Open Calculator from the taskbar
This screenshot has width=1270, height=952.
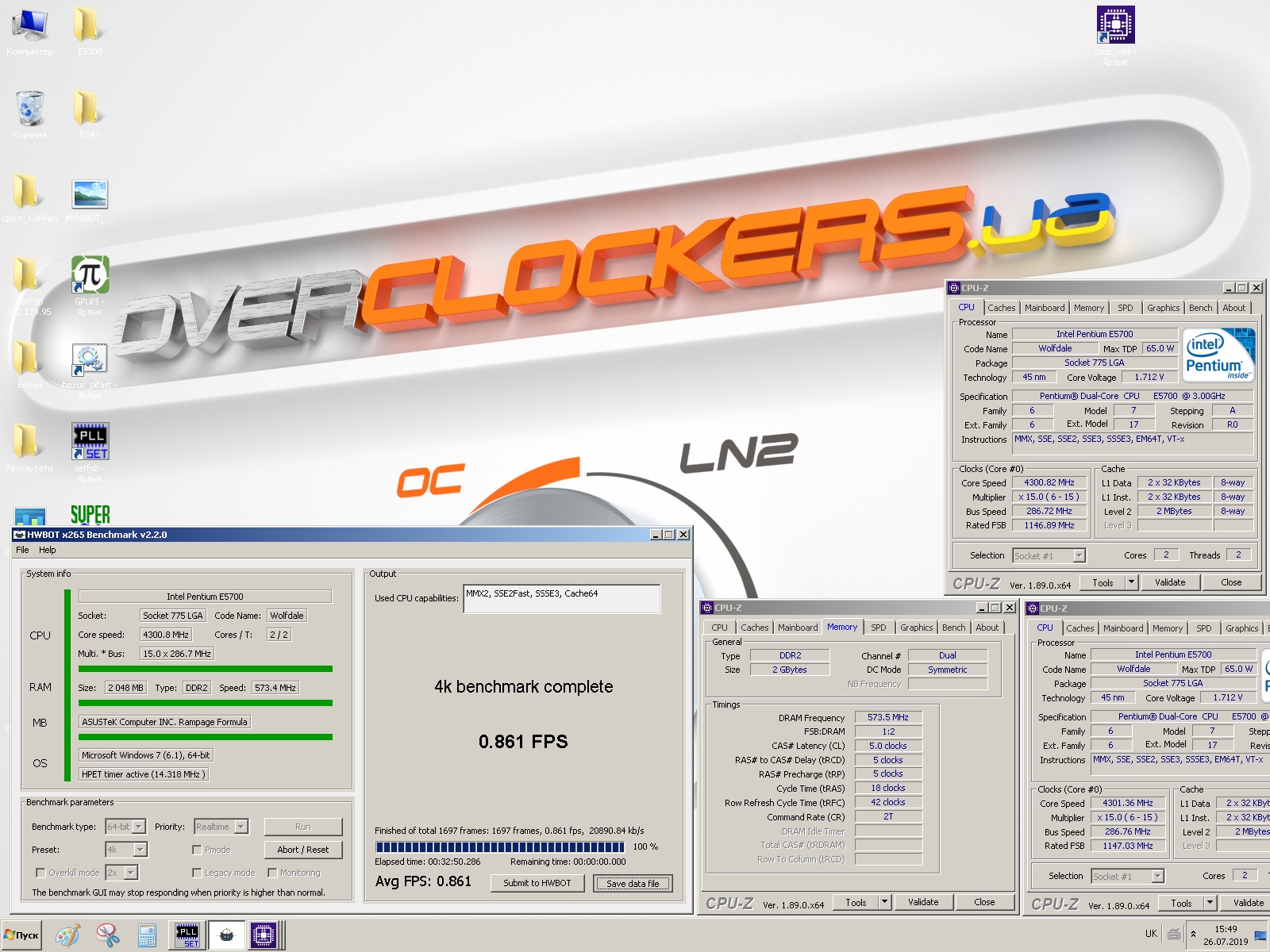point(147,935)
